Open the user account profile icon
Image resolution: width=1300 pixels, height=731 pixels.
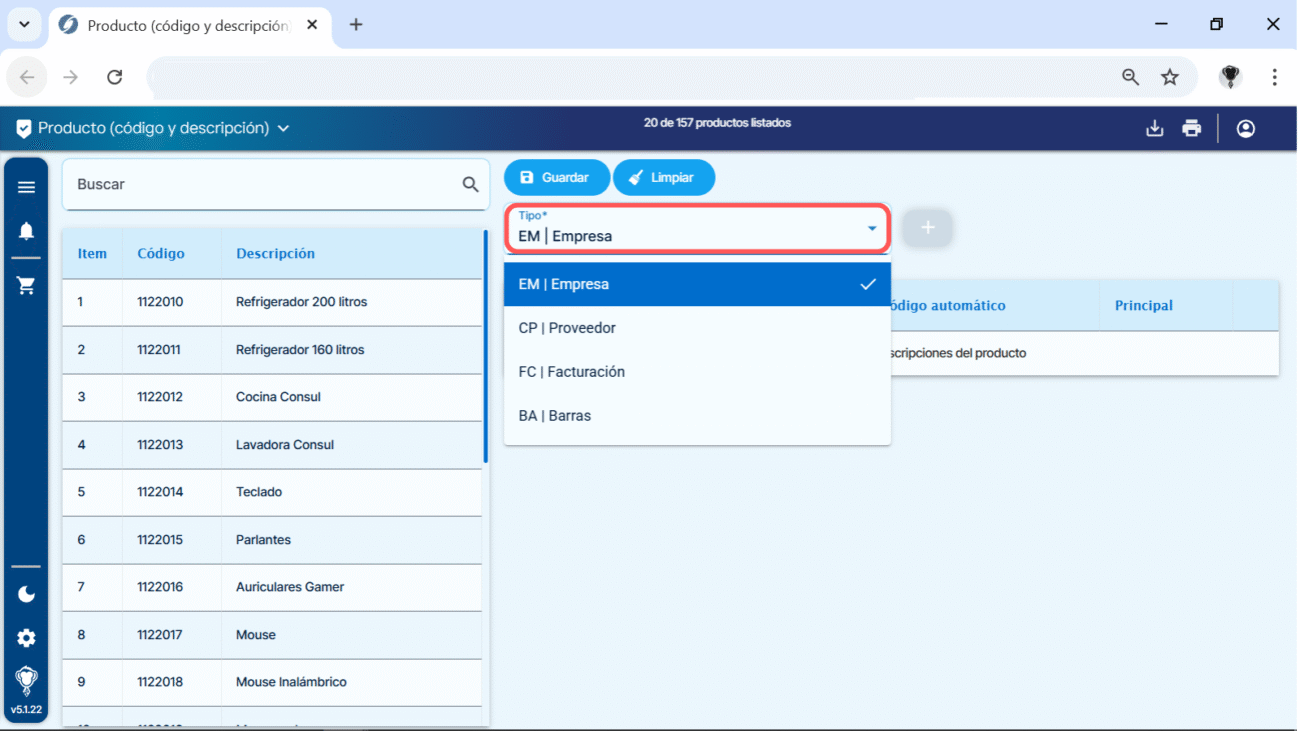tap(1245, 128)
